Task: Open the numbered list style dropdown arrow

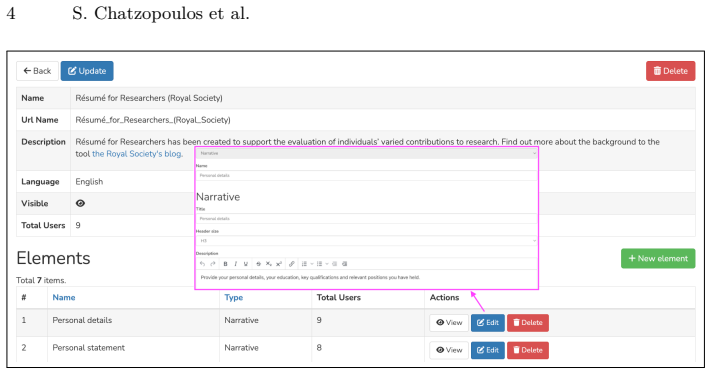Action: [312, 264]
